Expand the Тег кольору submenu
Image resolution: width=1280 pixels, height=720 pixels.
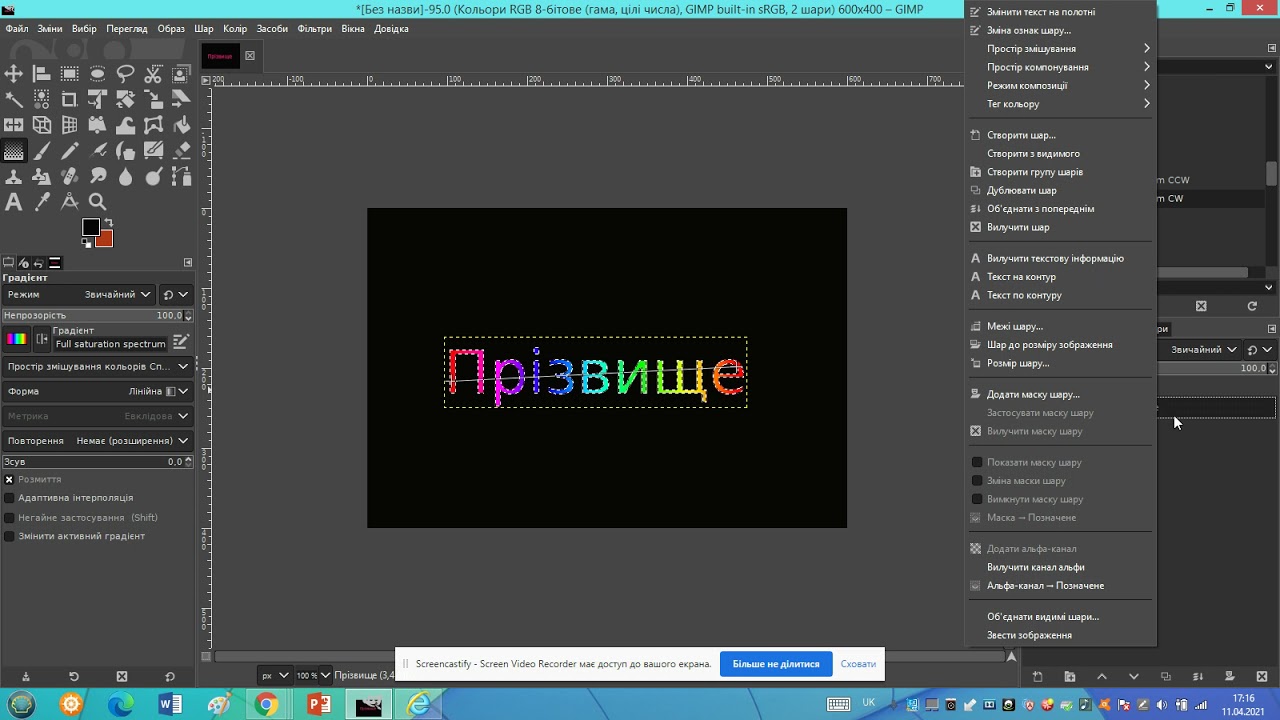tap(1060, 104)
